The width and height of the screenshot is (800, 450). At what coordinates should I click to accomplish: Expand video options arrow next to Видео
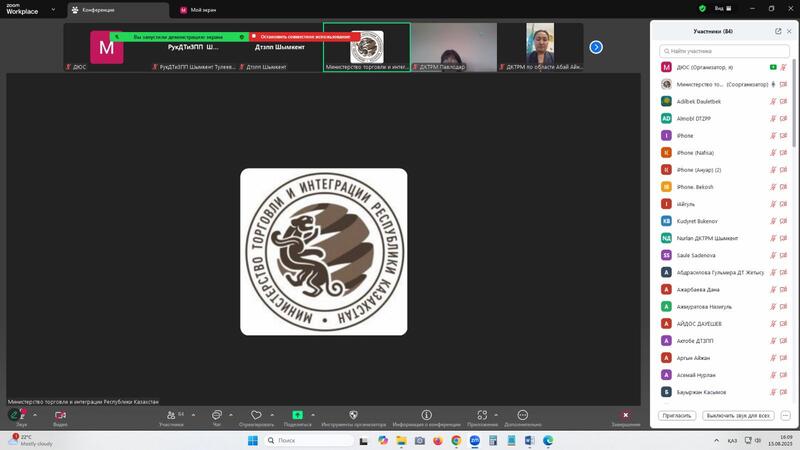(79, 414)
